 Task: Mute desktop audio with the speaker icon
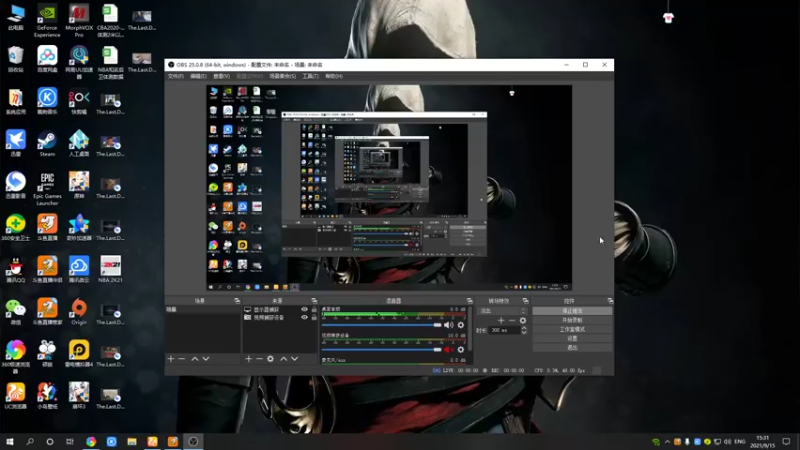448,325
